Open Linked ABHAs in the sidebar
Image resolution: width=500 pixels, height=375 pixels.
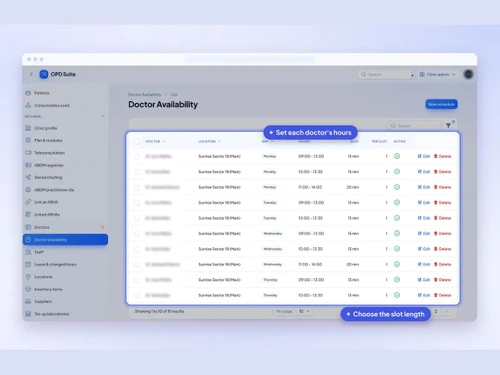[65, 214]
